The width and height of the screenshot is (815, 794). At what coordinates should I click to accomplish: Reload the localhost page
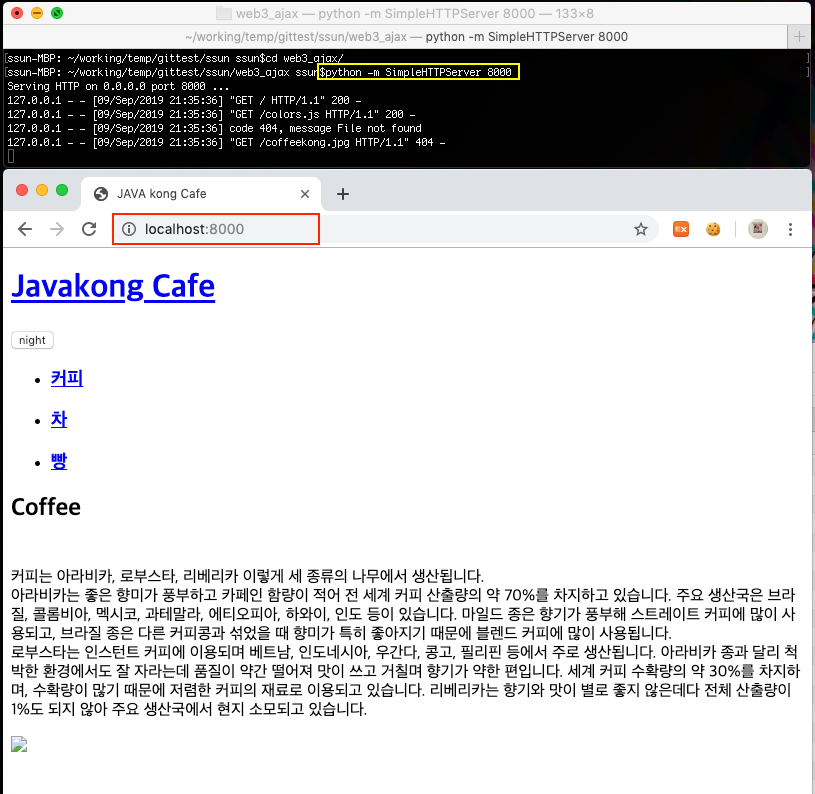tap(89, 229)
